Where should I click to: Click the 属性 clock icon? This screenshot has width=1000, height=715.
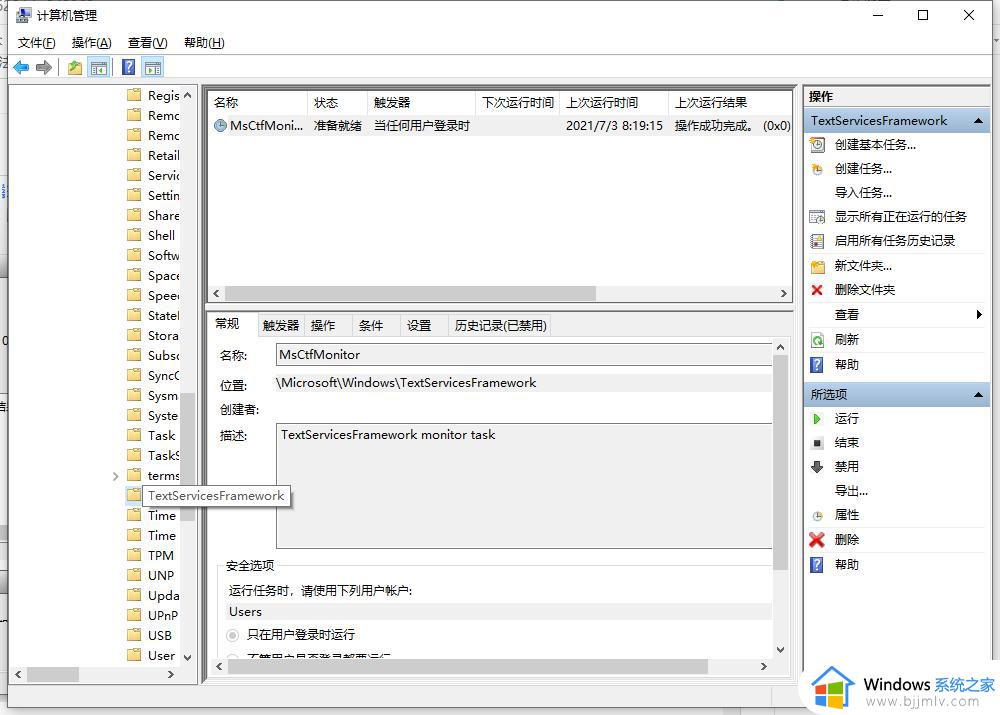(818, 516)
